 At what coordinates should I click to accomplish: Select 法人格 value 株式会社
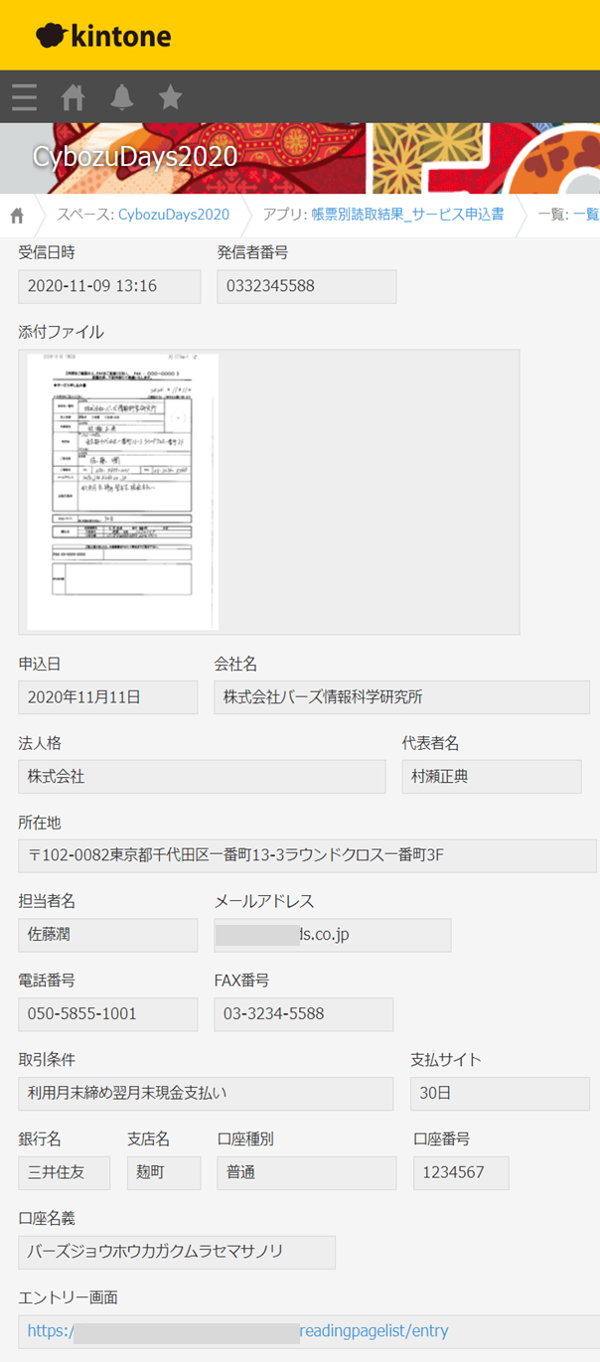click(202, 776)
